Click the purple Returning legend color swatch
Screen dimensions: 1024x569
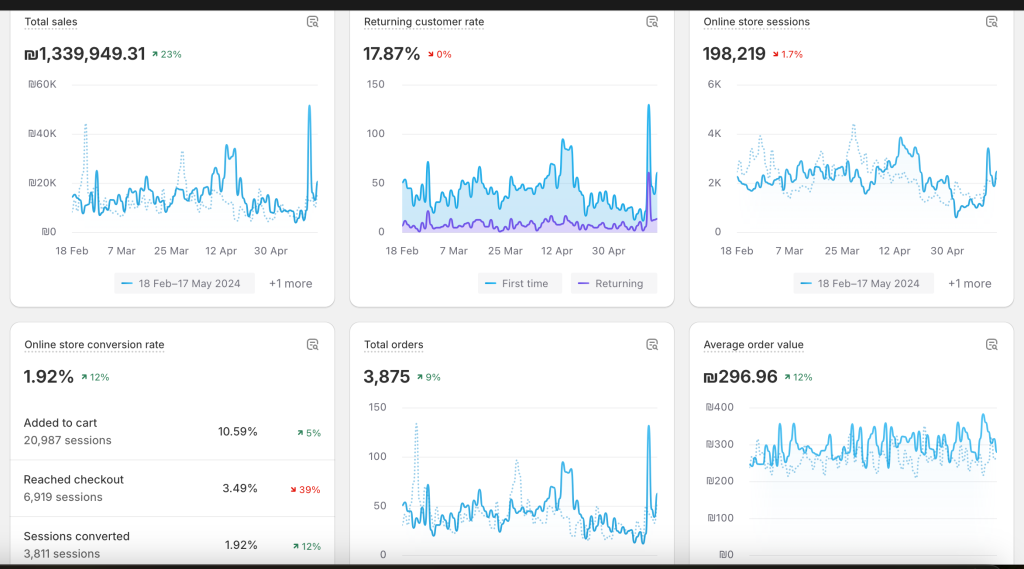coord(584,284)
